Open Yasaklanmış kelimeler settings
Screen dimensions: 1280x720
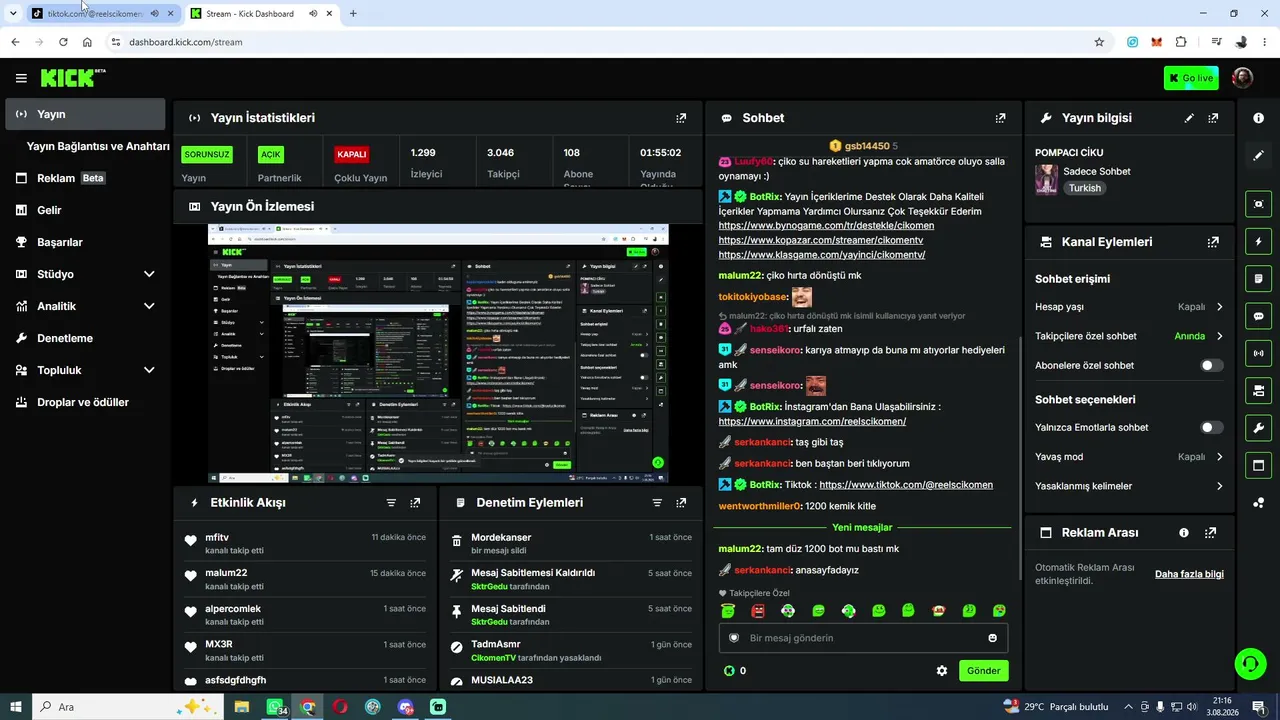click(x=1129, y=486)
